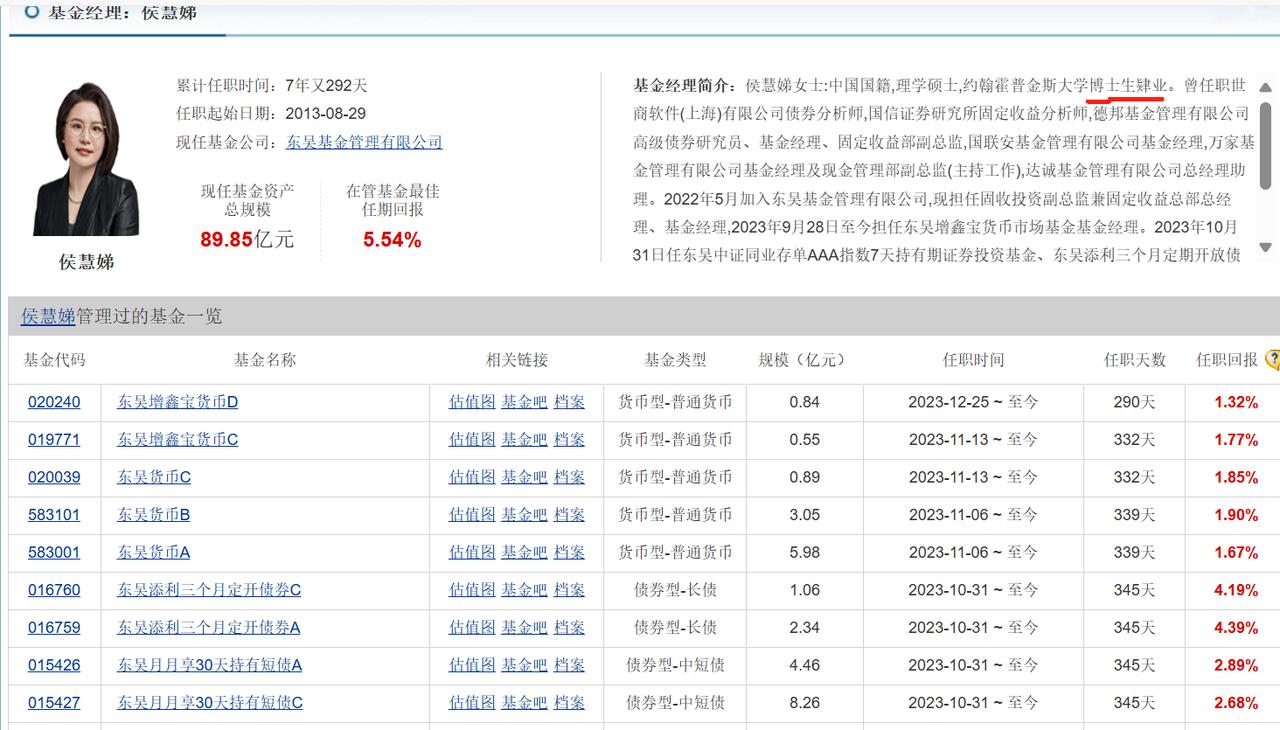Open 估值图 for 东吴添利三个月定开债券C
This screenshot has height=730, width=1280.
click(472, 590)
